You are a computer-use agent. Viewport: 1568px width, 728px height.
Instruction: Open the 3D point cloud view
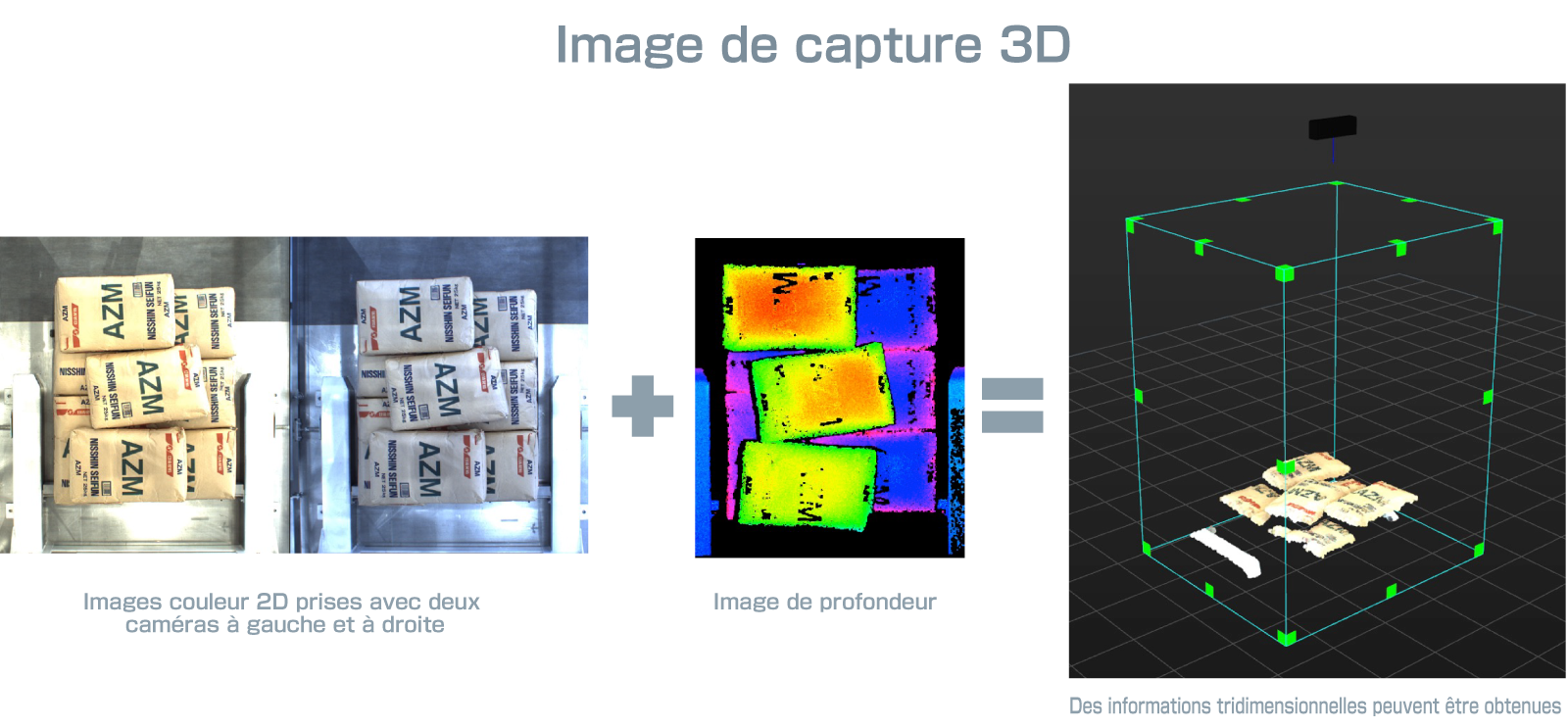pos(1317,380)
